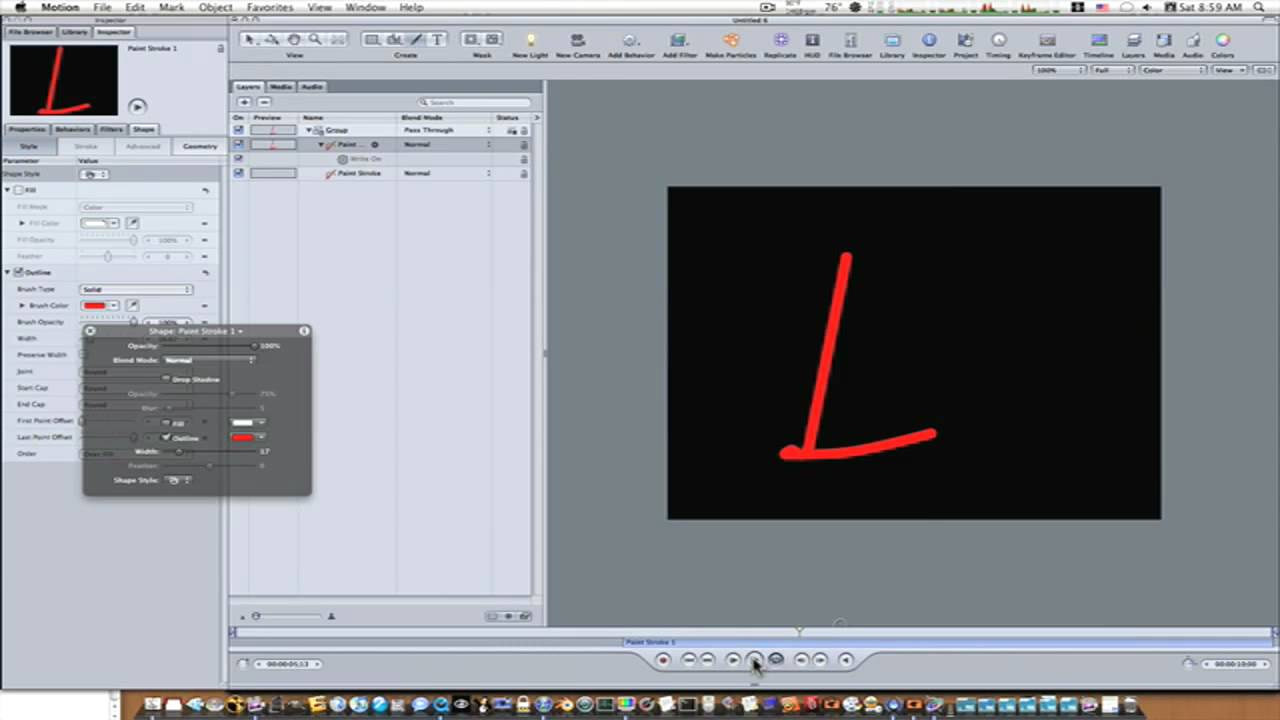Show the Layers toolbar icon

coord(1134,41)
